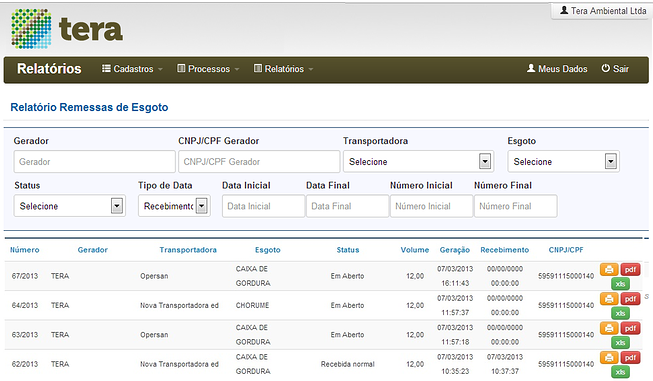
Task: Open the Cadastros menu
Action: pyautogui.click(x=132, y=69)
